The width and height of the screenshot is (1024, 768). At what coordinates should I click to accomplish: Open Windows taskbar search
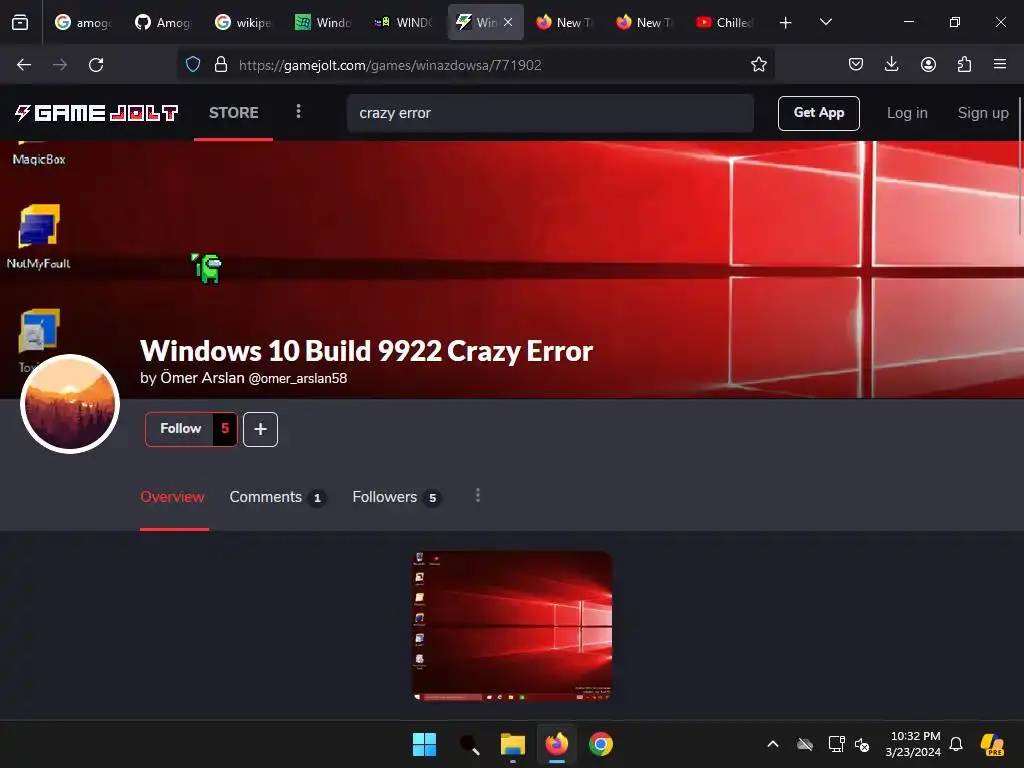tap(469, 744)
